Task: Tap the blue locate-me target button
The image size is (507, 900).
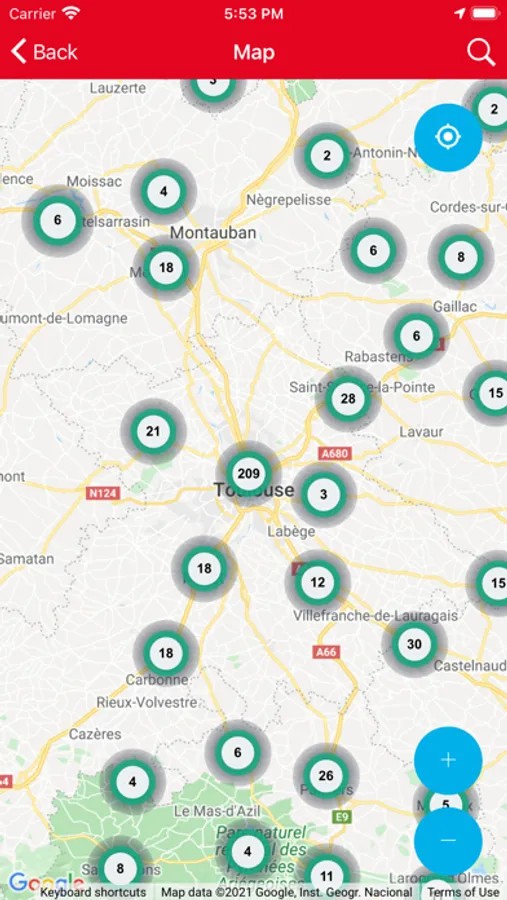Action: click(x=448, y=137)
